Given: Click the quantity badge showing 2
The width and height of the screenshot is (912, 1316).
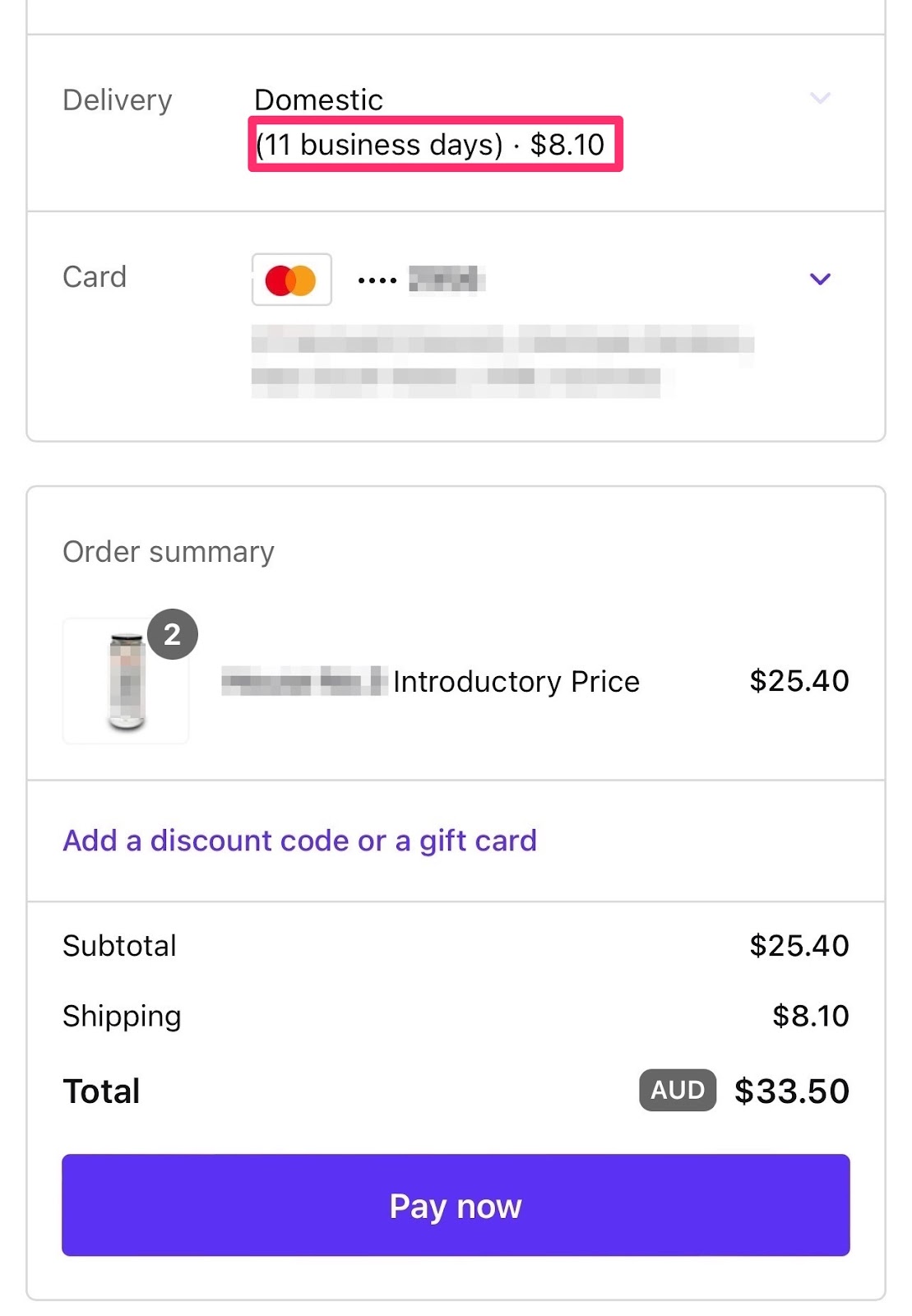Looking at the screenshot, I should 172,634.
